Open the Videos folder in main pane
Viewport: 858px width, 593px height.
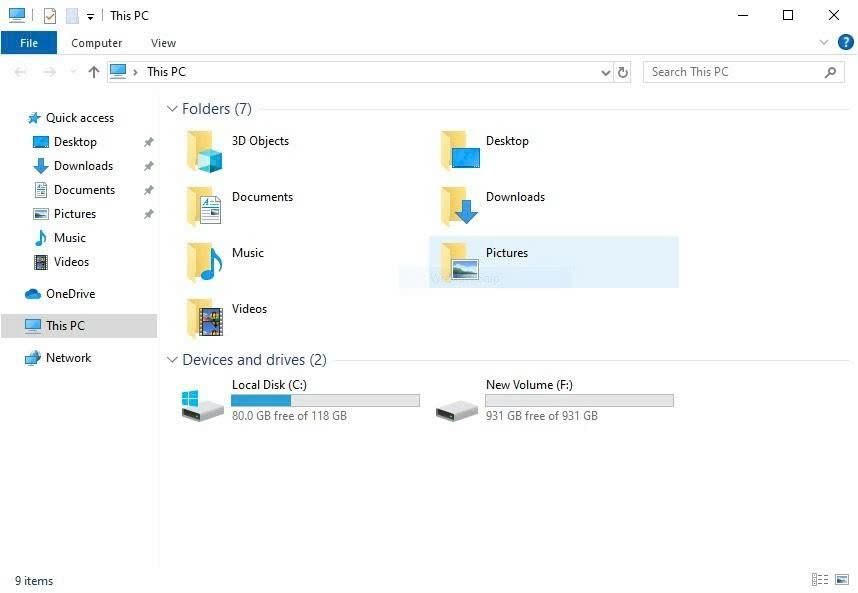pos(204,319)
